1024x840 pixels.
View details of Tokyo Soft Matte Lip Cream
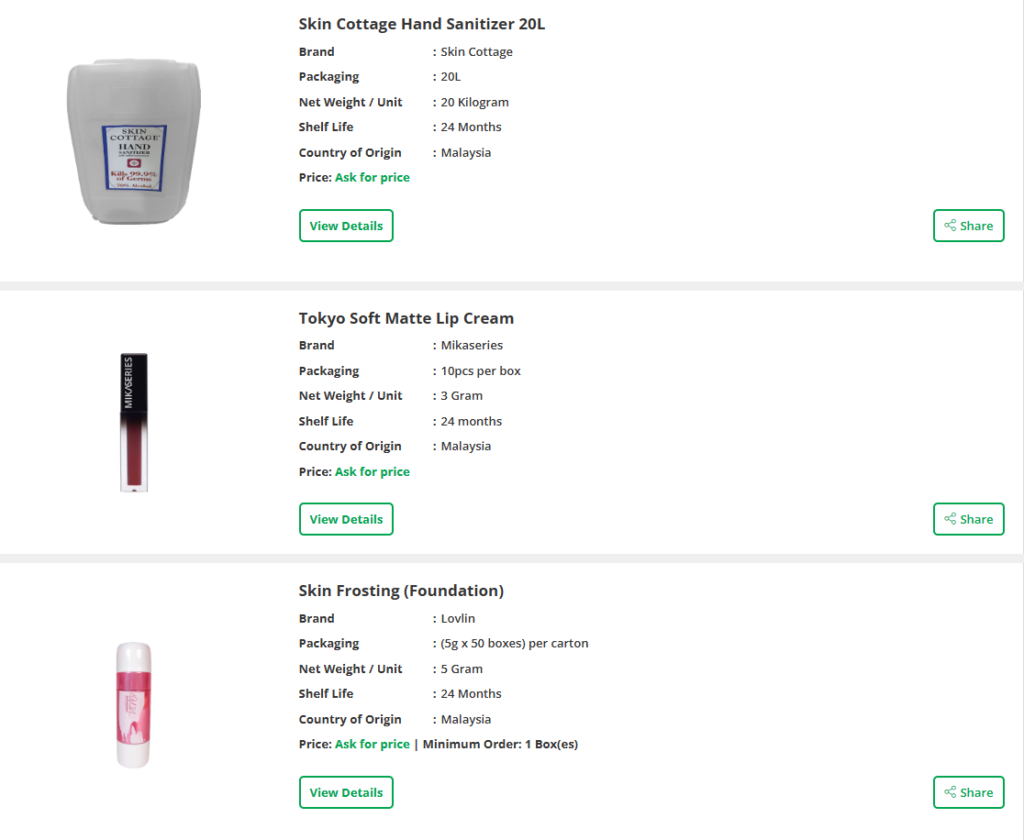coord(346,519)
